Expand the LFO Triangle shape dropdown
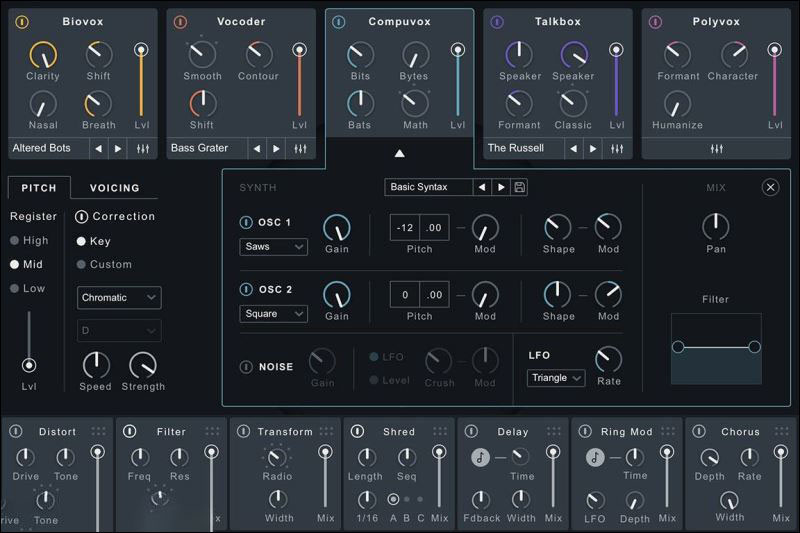The height and width of the screenshot is (533, 800). (x=556, y=378)
